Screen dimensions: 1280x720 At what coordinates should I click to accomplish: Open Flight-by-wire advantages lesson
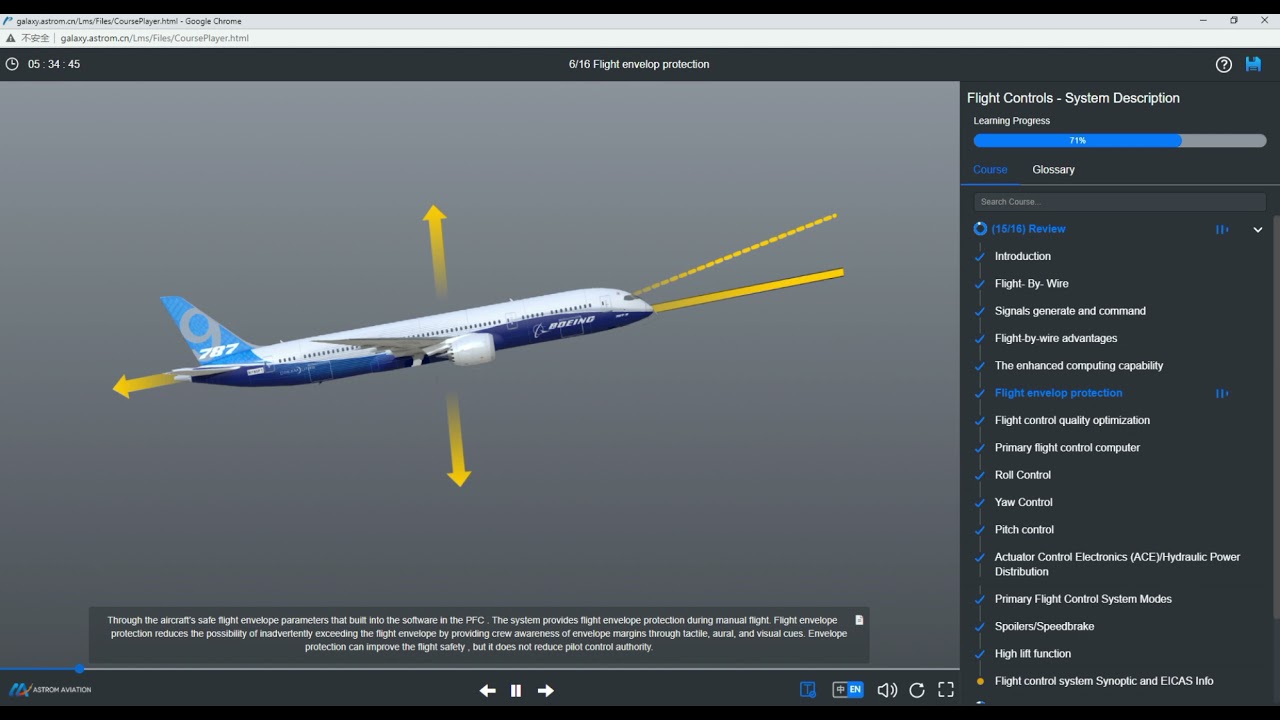[1056, 338]
